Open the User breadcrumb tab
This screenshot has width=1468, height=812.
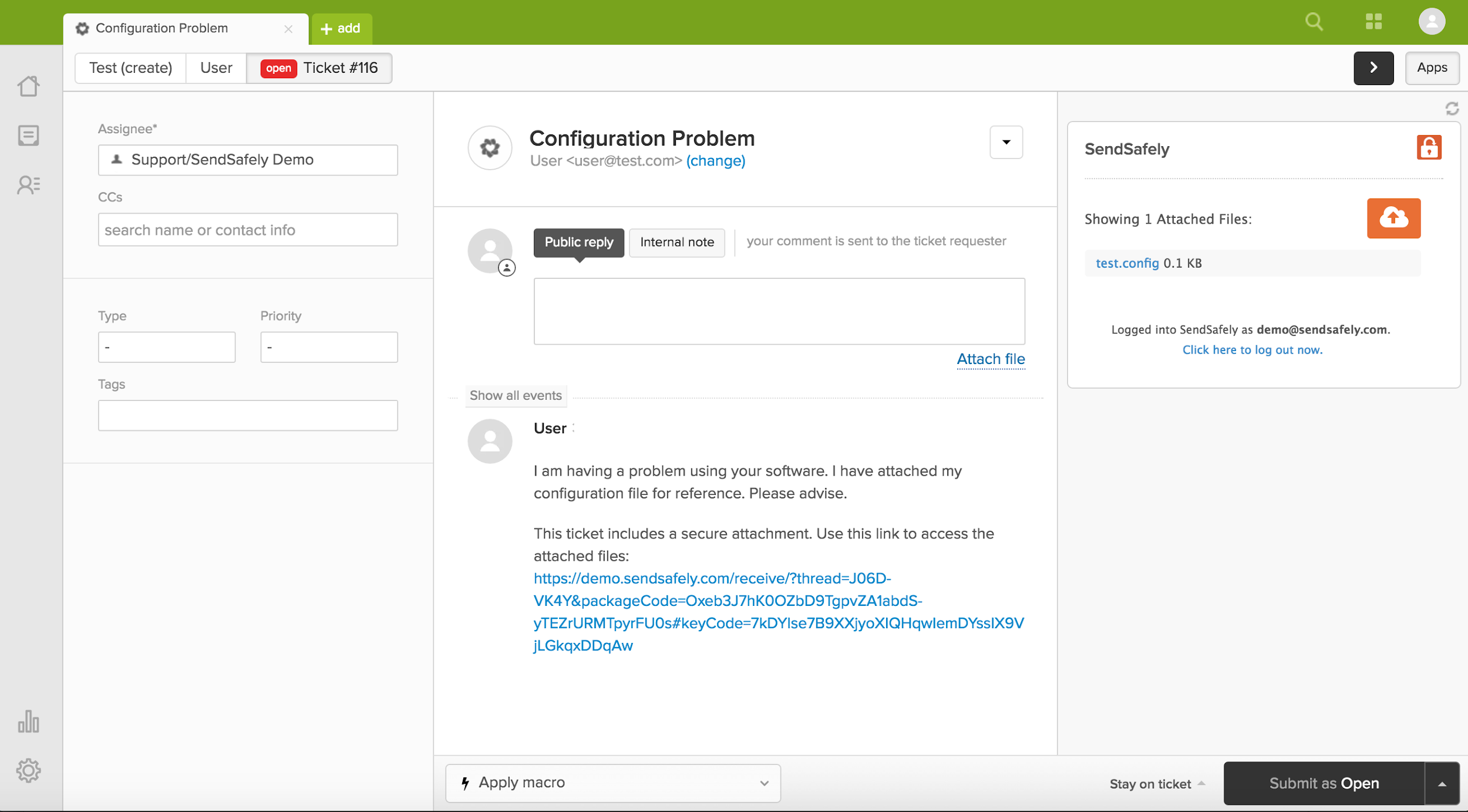tap(216, 68)
